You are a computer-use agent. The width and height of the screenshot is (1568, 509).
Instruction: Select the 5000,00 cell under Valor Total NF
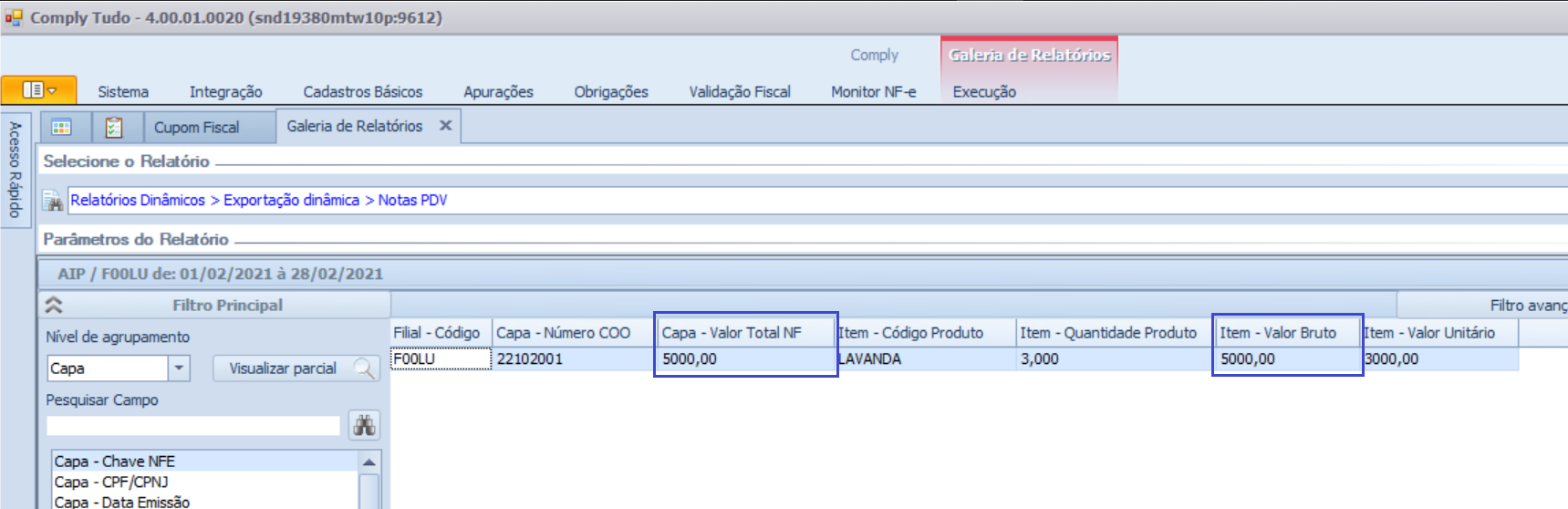[x=745, y=359]
